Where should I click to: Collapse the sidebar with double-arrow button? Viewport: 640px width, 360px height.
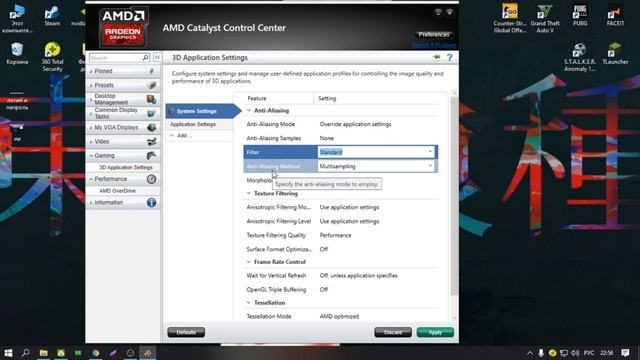pyautogui.click(x=157, y=58)
